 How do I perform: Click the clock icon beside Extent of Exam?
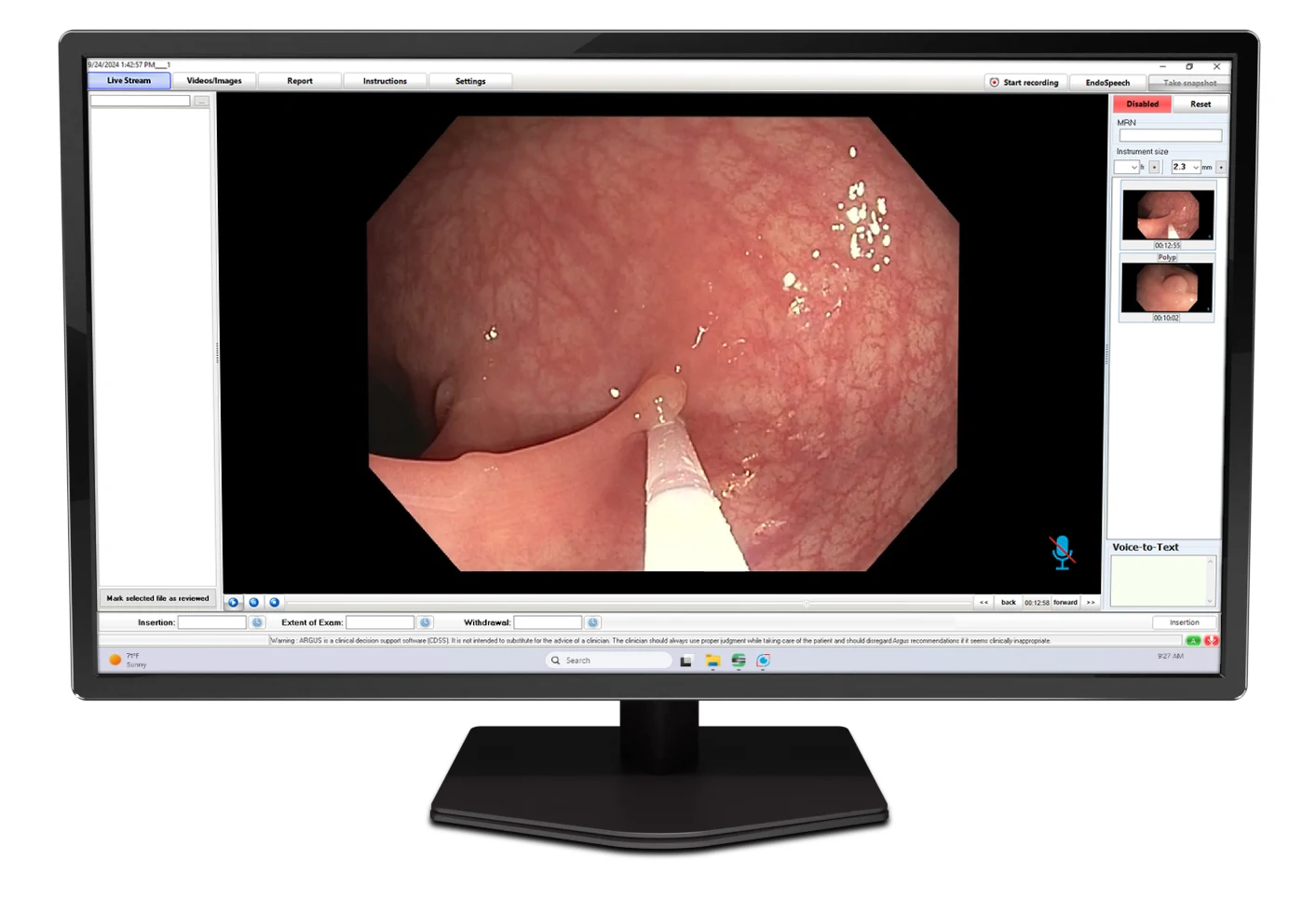coord(425,622)
